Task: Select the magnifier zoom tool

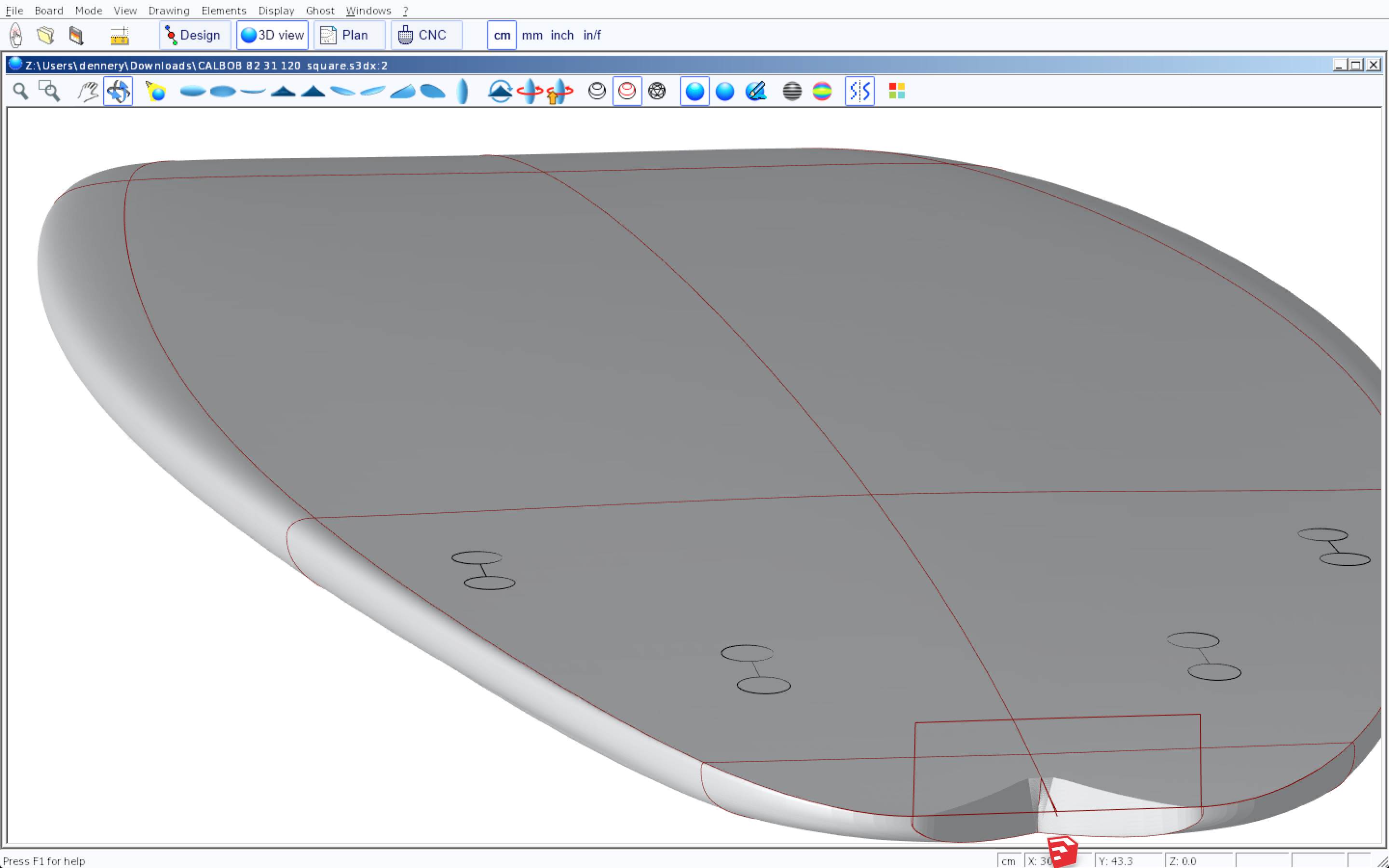Action: point(21,91)
